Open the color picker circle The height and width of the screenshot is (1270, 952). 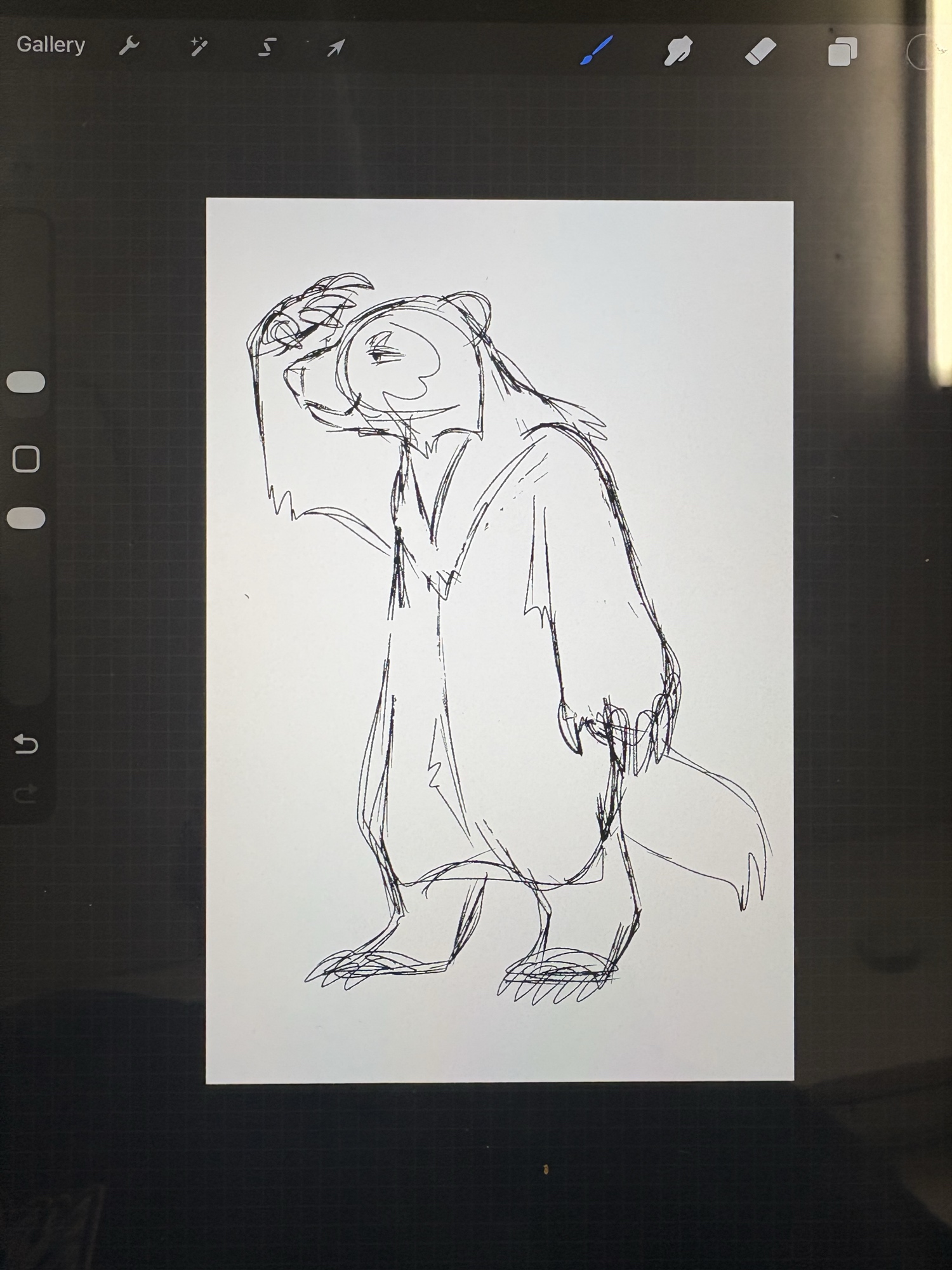click(922, 52)
